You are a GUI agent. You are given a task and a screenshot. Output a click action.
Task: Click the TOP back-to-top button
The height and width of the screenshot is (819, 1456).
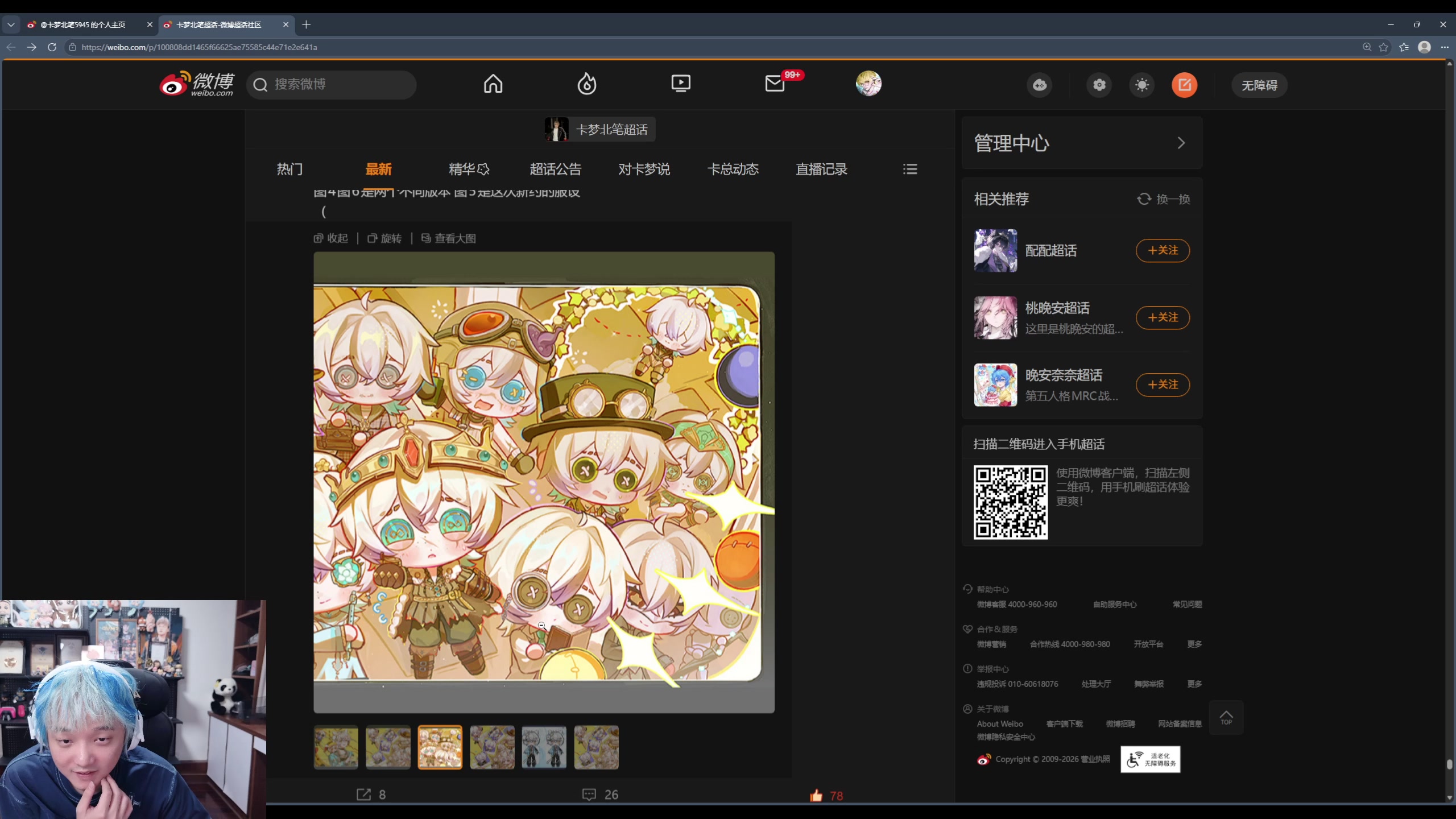pyautogui.click(x=1226, y=718)
